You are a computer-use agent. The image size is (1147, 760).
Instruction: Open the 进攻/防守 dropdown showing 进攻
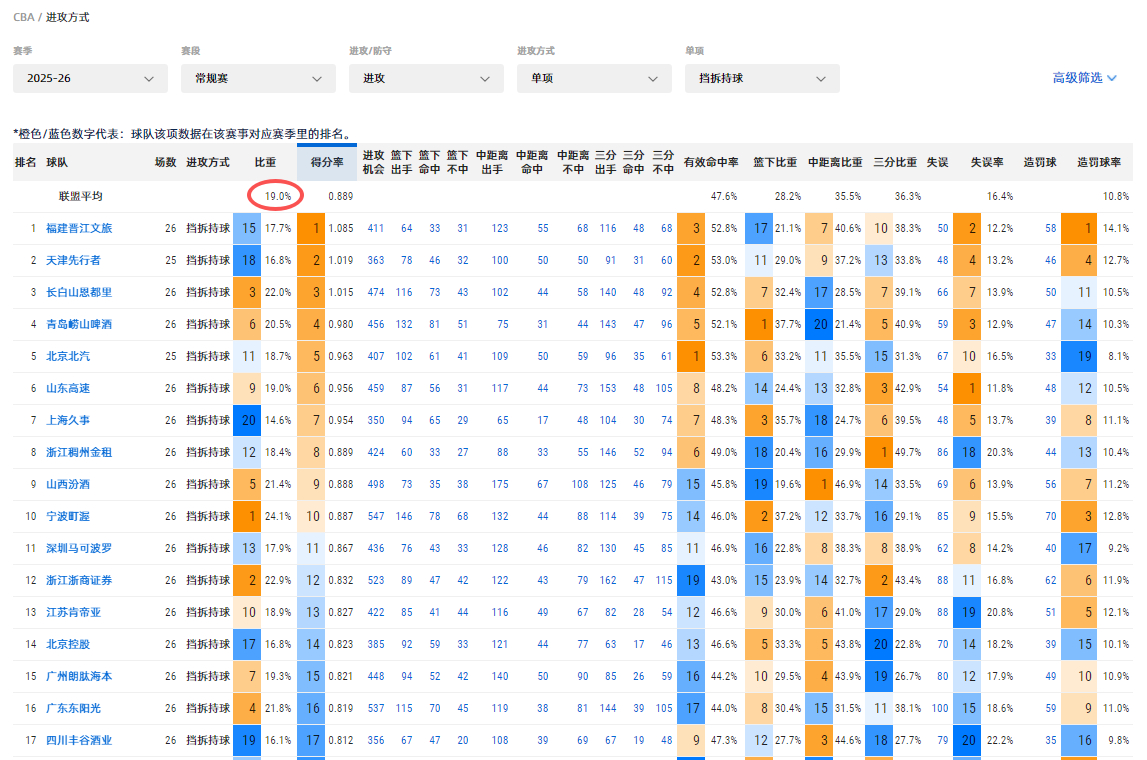[x=426, y=78]
